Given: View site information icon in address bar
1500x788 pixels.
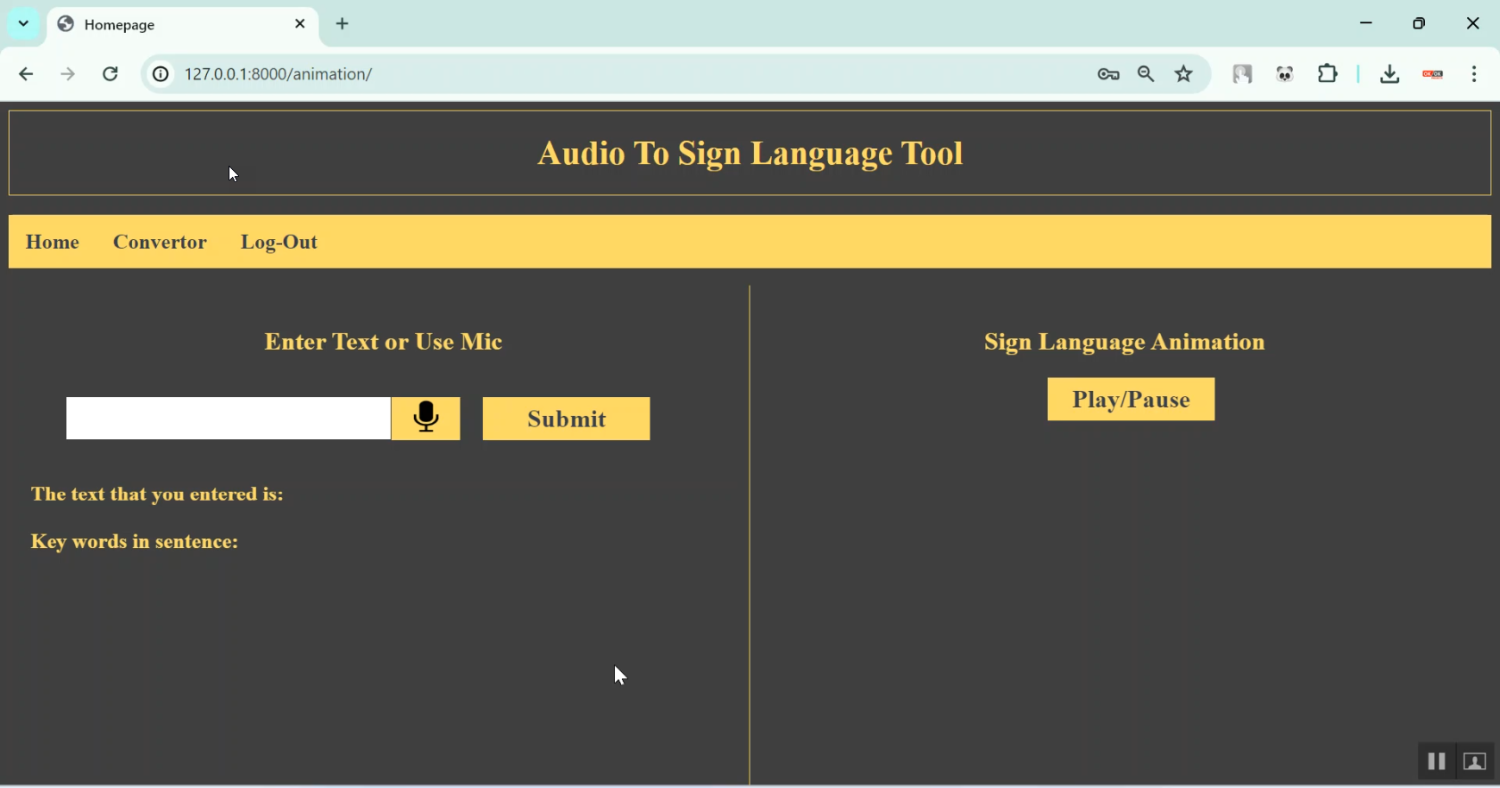Looking at the screenshot, I should point(160,74).
